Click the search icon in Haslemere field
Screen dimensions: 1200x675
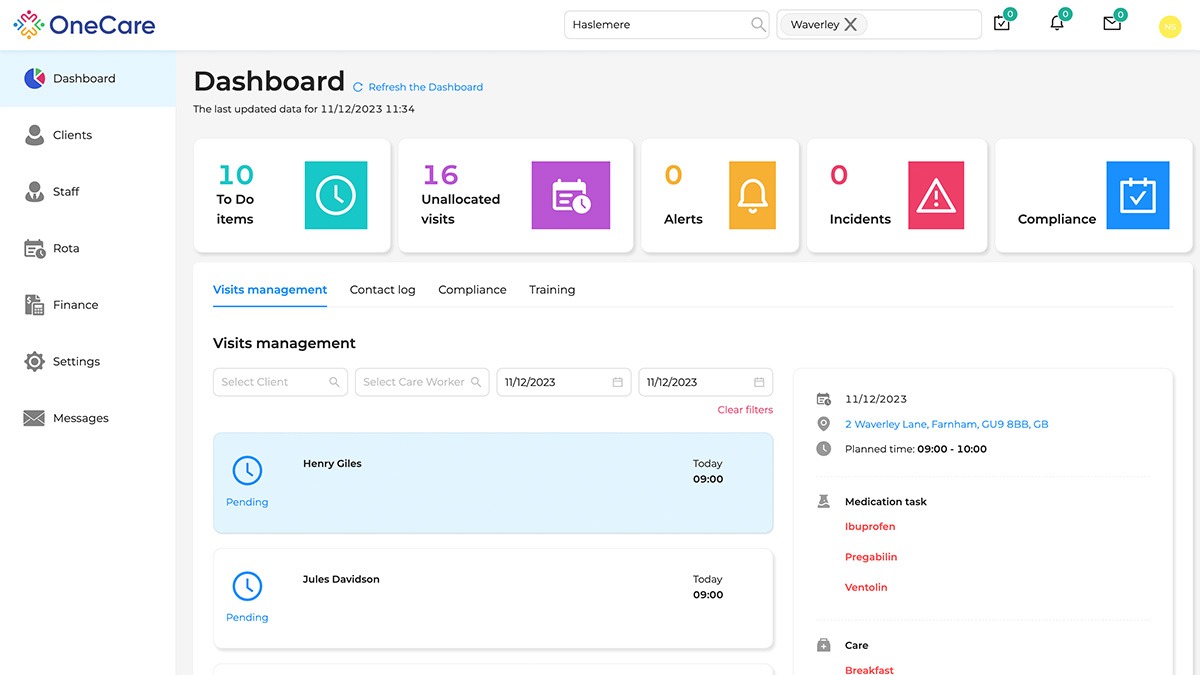(x=758, y=25)
